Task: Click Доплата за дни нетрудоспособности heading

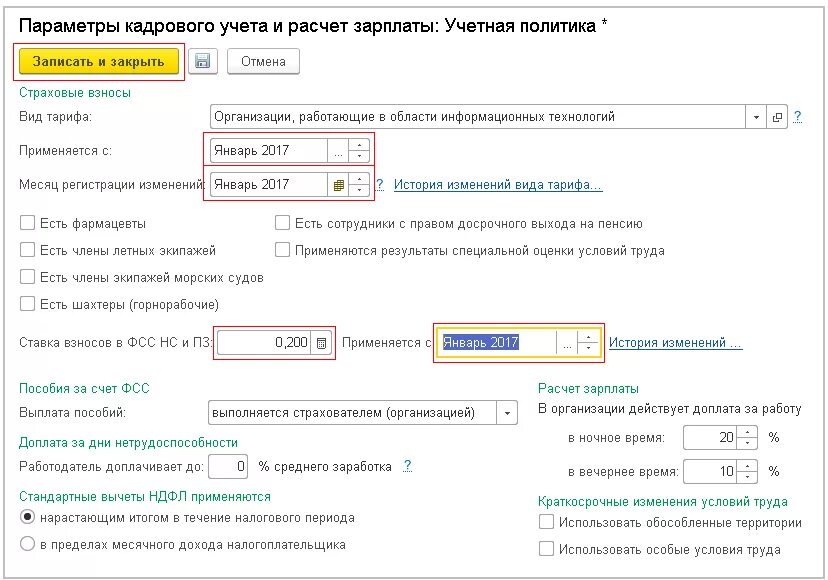Action: pos(128,443)
